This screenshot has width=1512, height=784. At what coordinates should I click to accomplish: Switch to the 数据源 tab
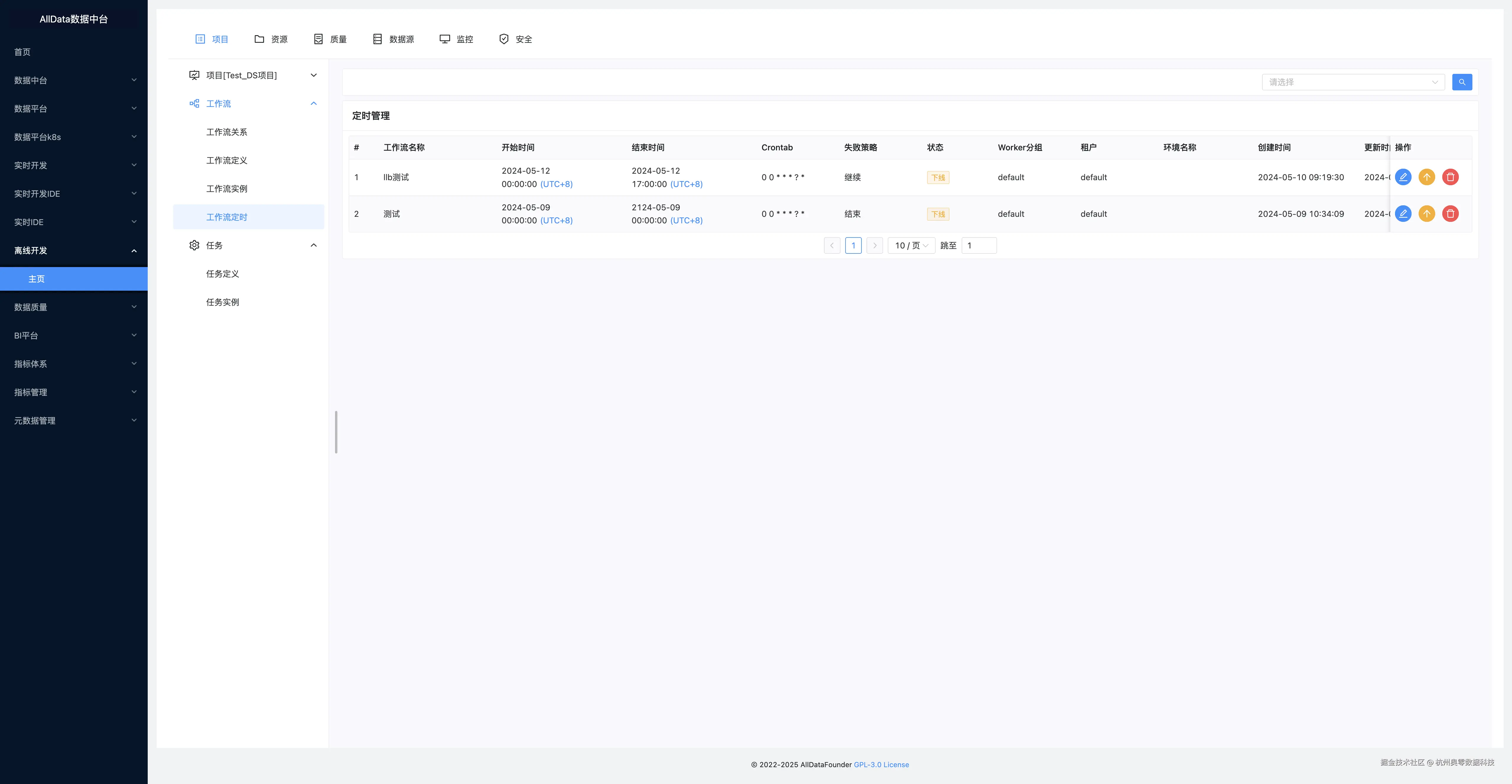click(393, 39)
